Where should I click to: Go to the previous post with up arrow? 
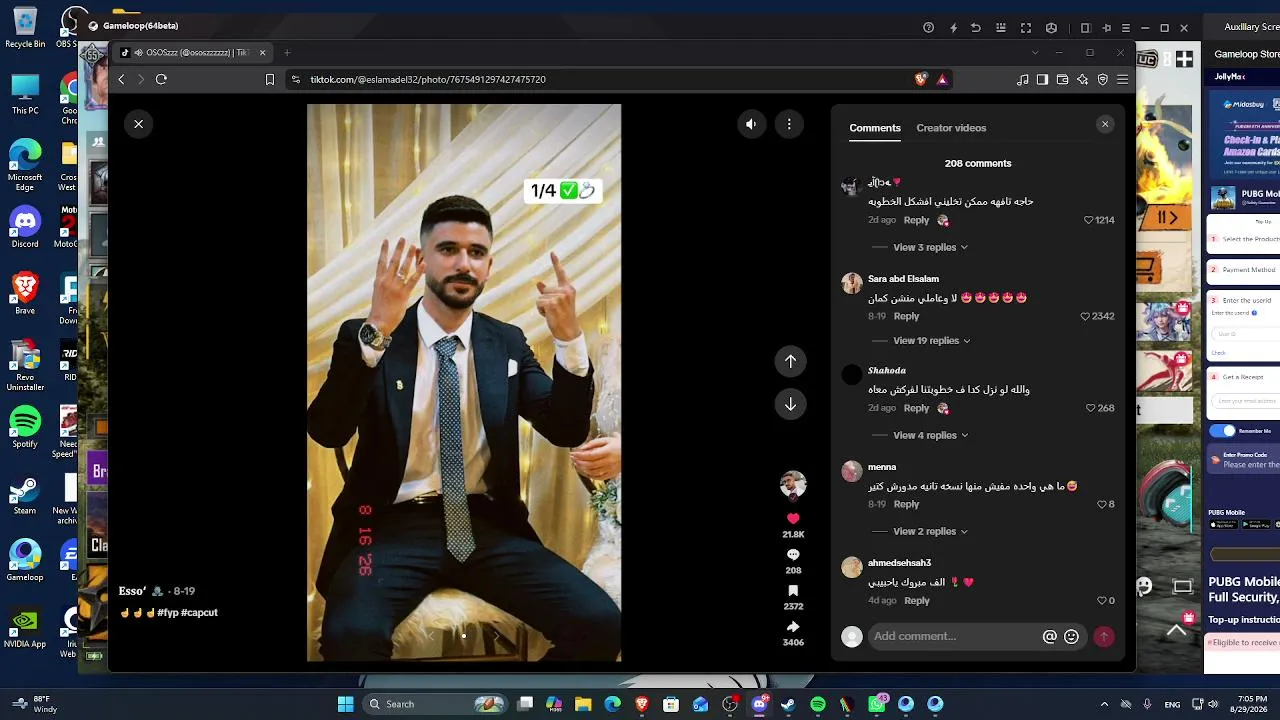(x=790, y=361)
